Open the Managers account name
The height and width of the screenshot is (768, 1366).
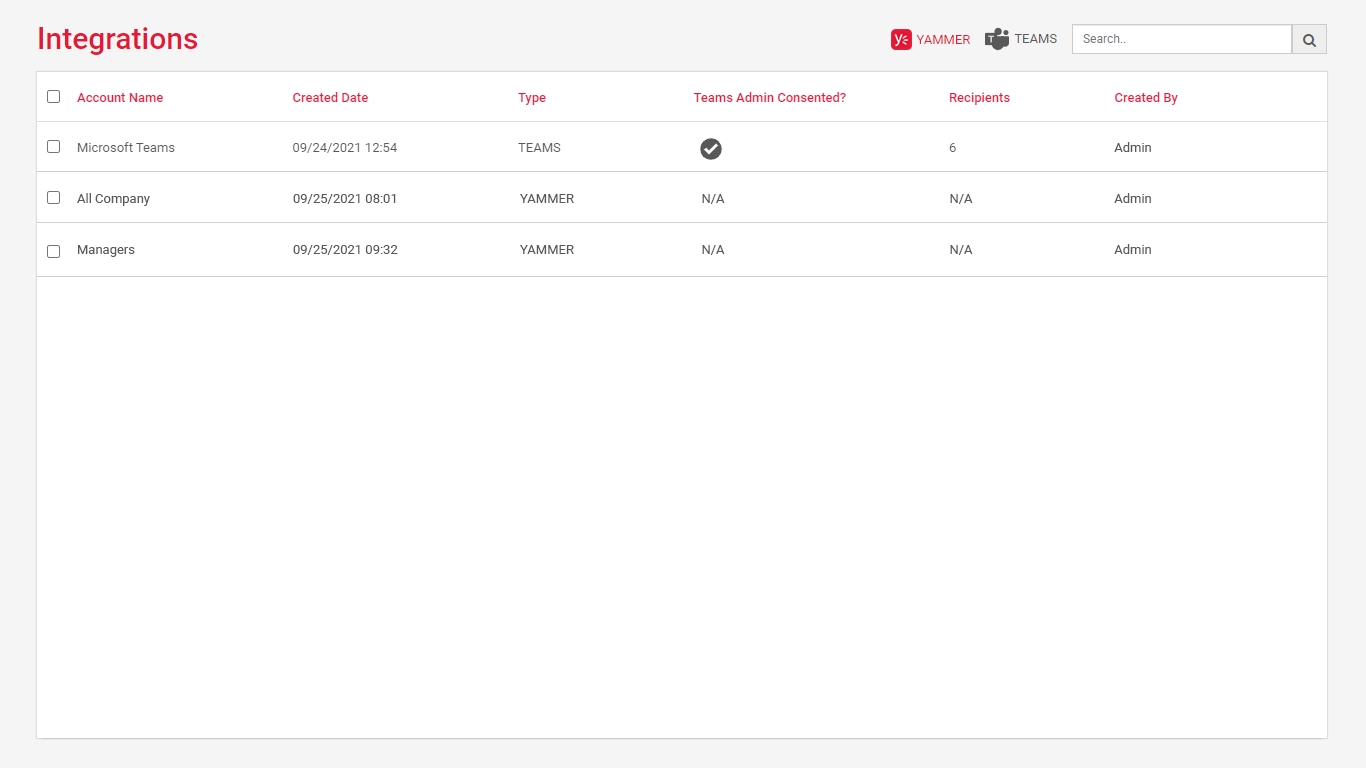click(x=106, y=250)
